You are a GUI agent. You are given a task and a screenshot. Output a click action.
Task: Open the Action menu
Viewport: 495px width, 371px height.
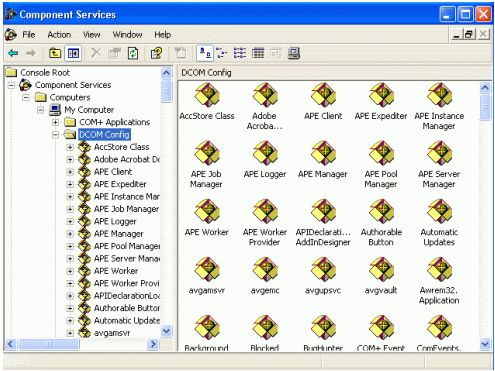click(x=59, y=35)
